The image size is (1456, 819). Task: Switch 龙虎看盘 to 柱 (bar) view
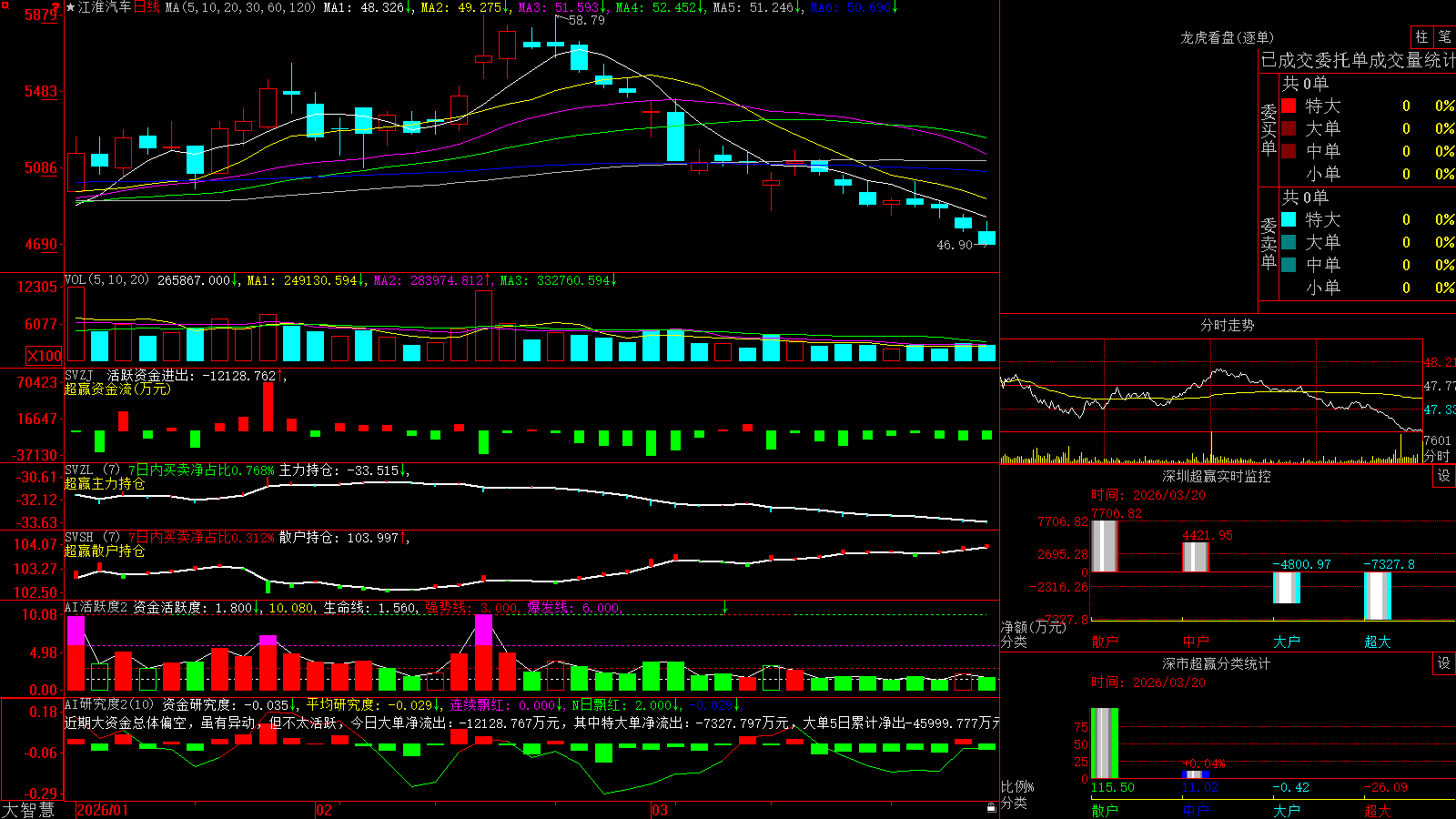[x=1421, y=36]
